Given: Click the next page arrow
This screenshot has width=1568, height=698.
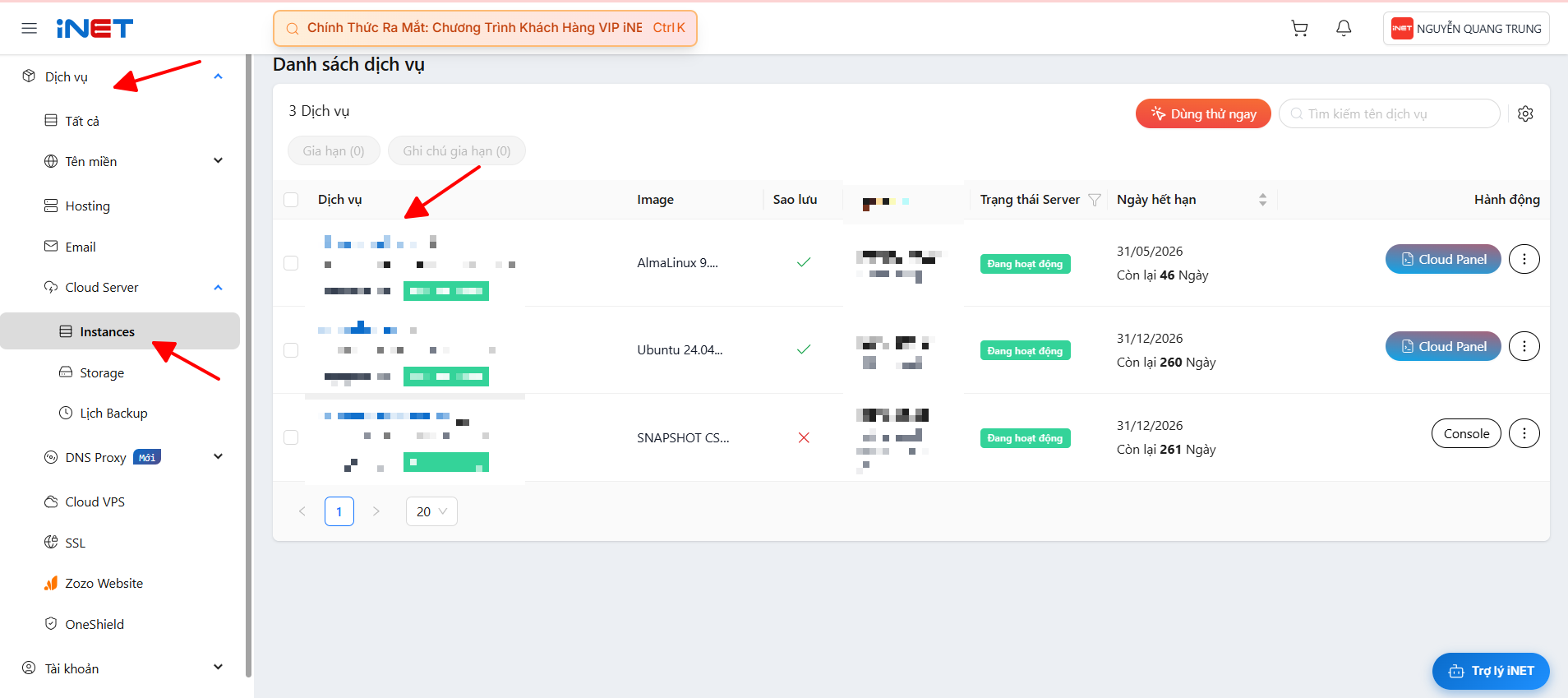Looking at the screenshot, I should [376, 511].
